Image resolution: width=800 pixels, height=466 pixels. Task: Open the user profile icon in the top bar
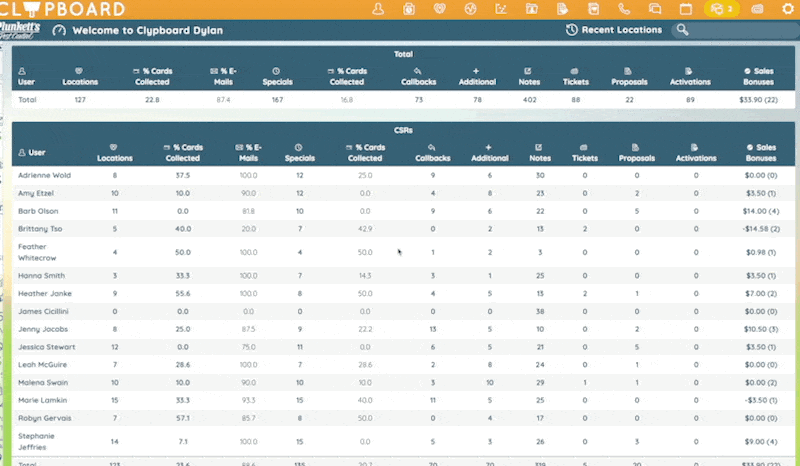[378, 9]
